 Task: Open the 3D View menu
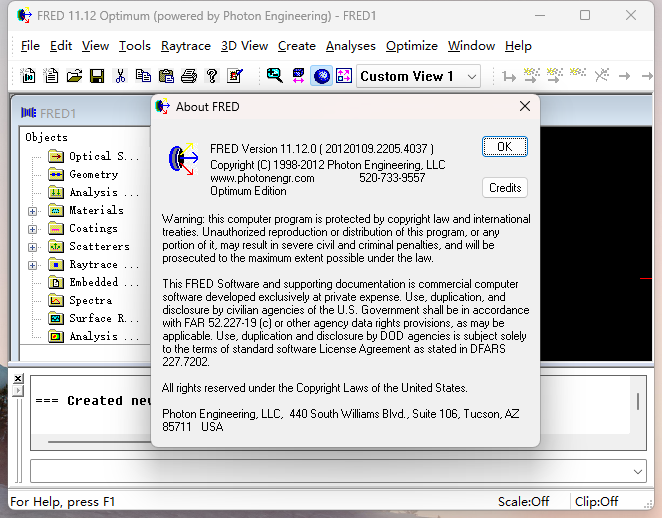point(244,46)
